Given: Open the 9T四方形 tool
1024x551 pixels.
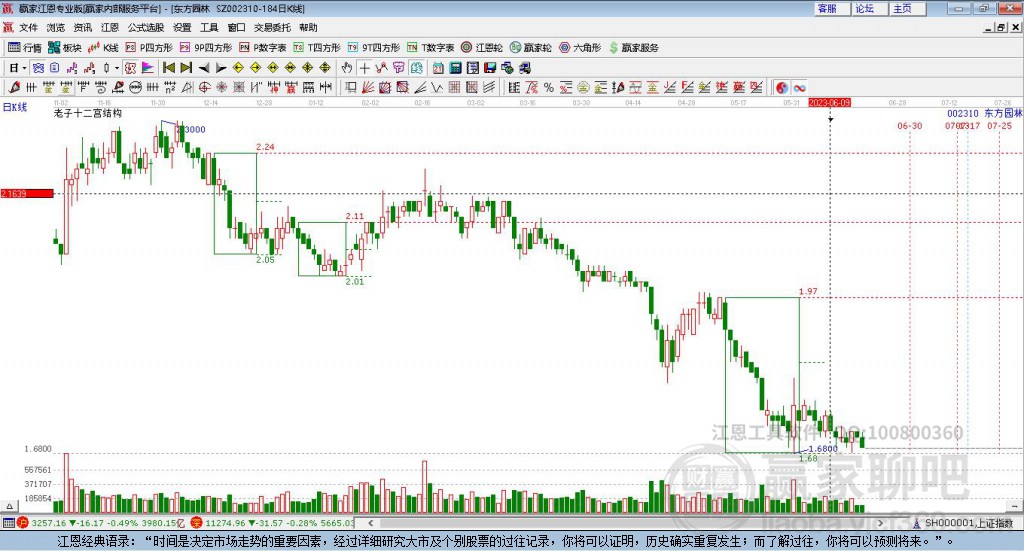Looking at the screenshot, I should (x=374, y=48).
